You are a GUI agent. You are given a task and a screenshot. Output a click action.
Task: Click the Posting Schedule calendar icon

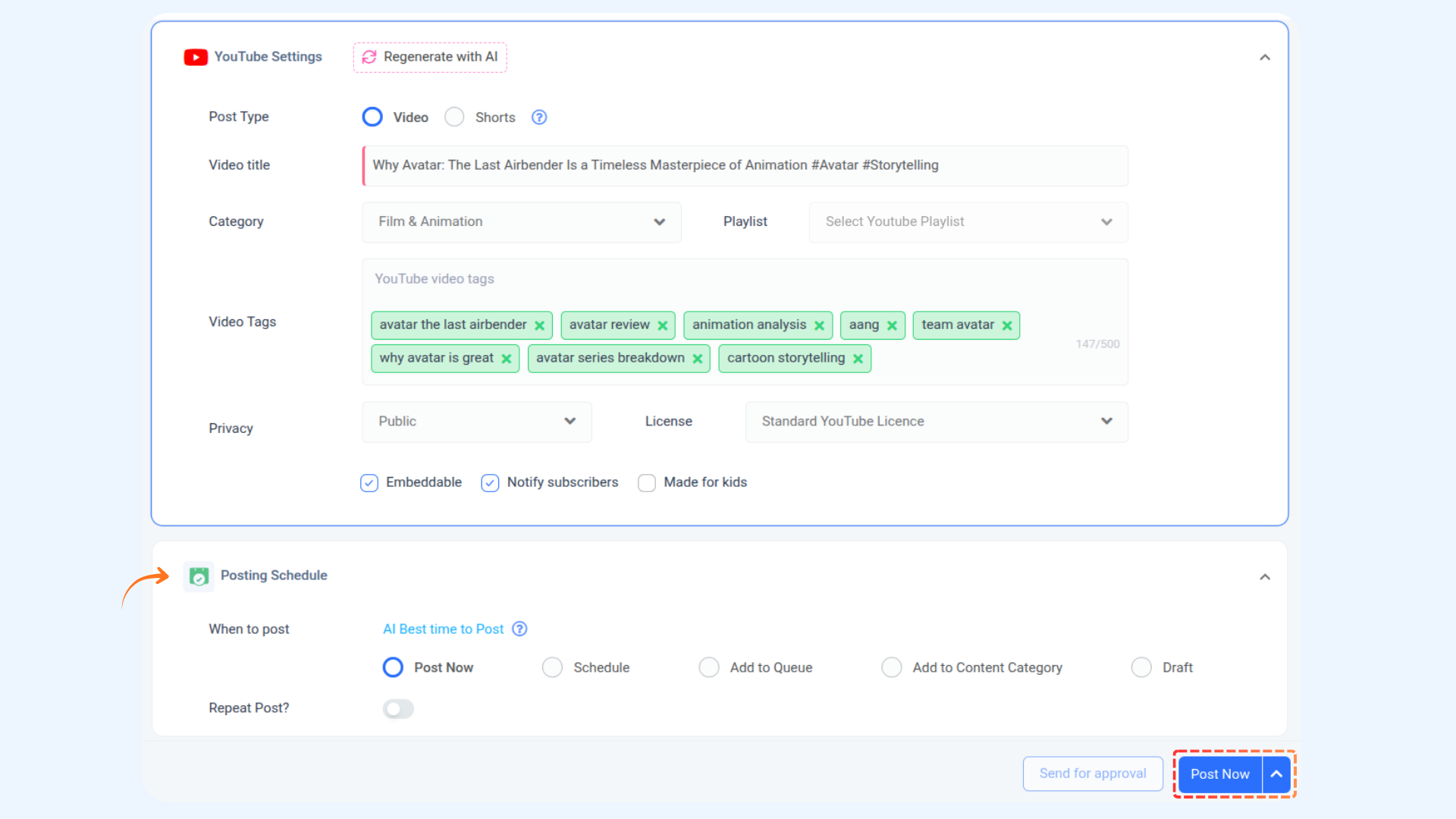coord(199,576)
